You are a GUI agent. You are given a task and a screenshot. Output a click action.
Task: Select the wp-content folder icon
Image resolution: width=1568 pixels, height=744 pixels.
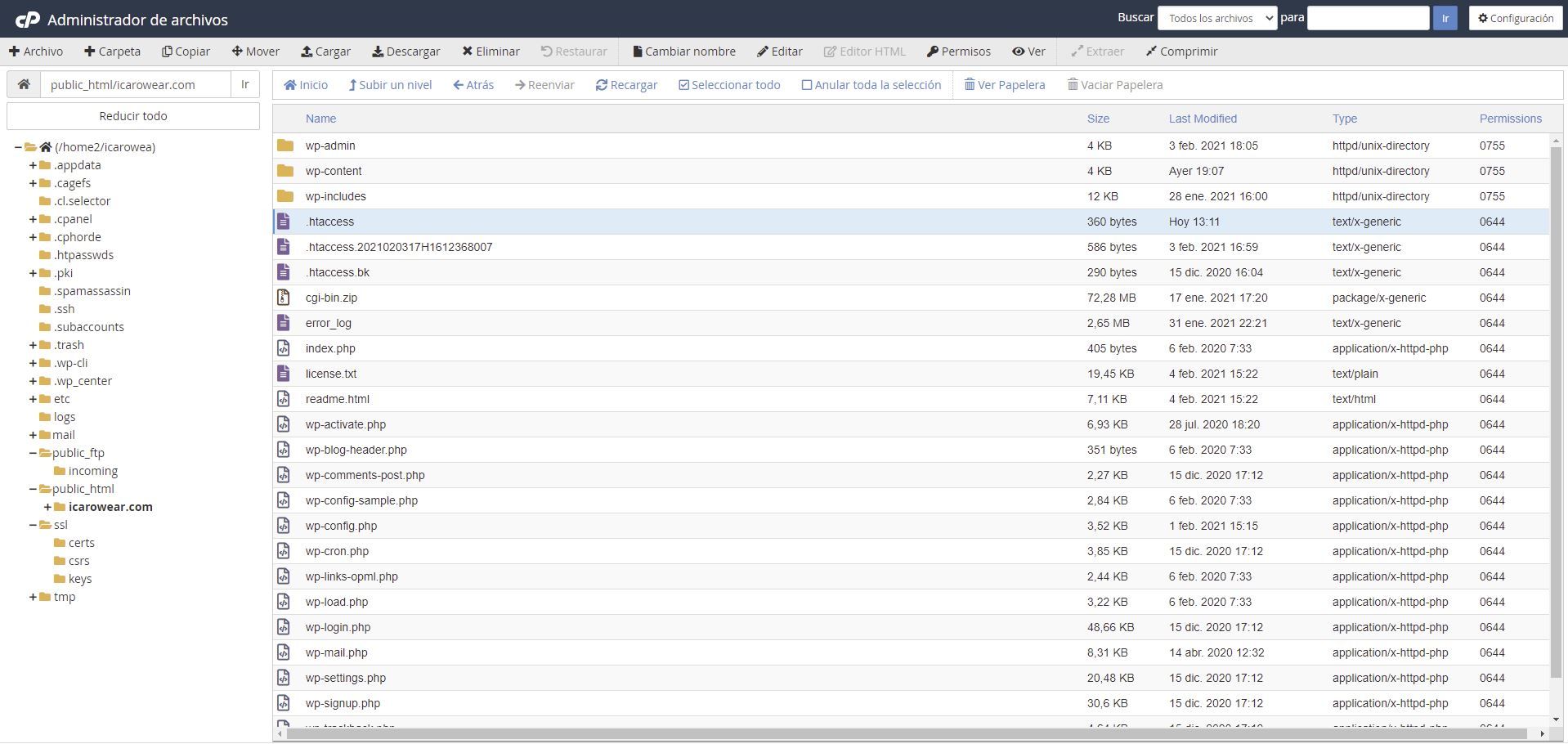(x=284, y=171)
